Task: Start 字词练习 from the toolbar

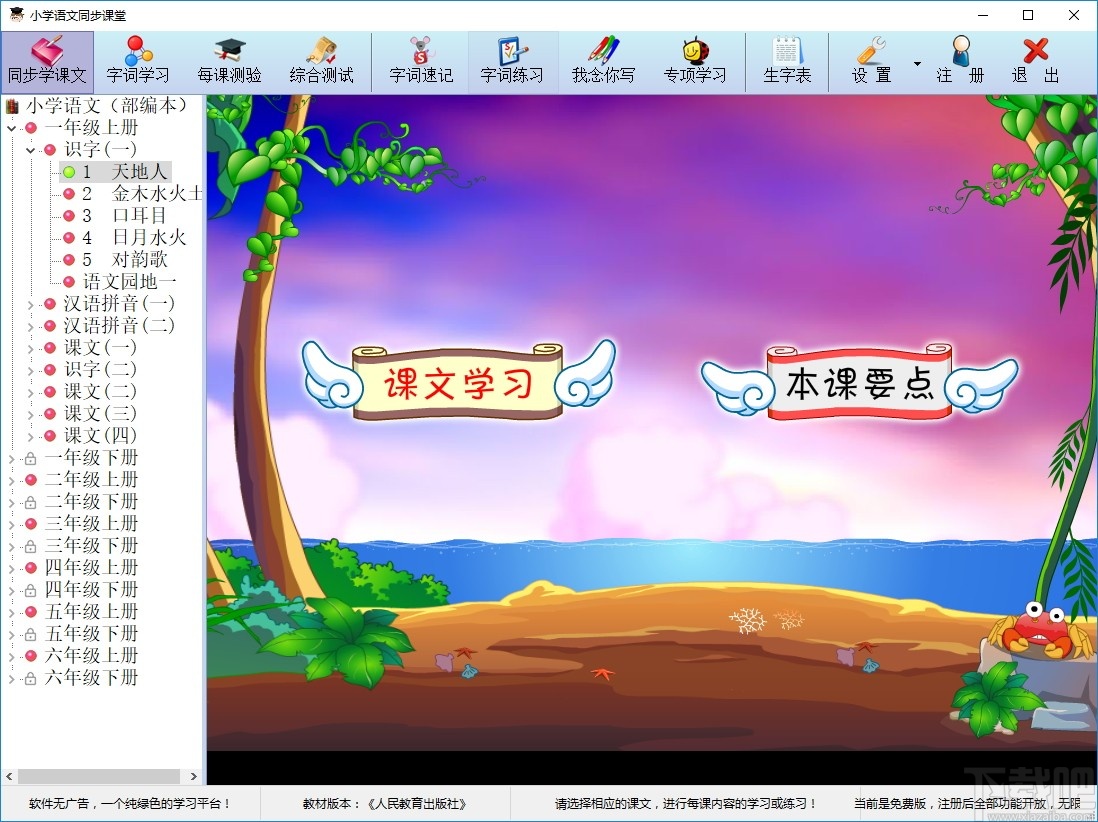Action: pyautogui.click(x=512, y=60)
